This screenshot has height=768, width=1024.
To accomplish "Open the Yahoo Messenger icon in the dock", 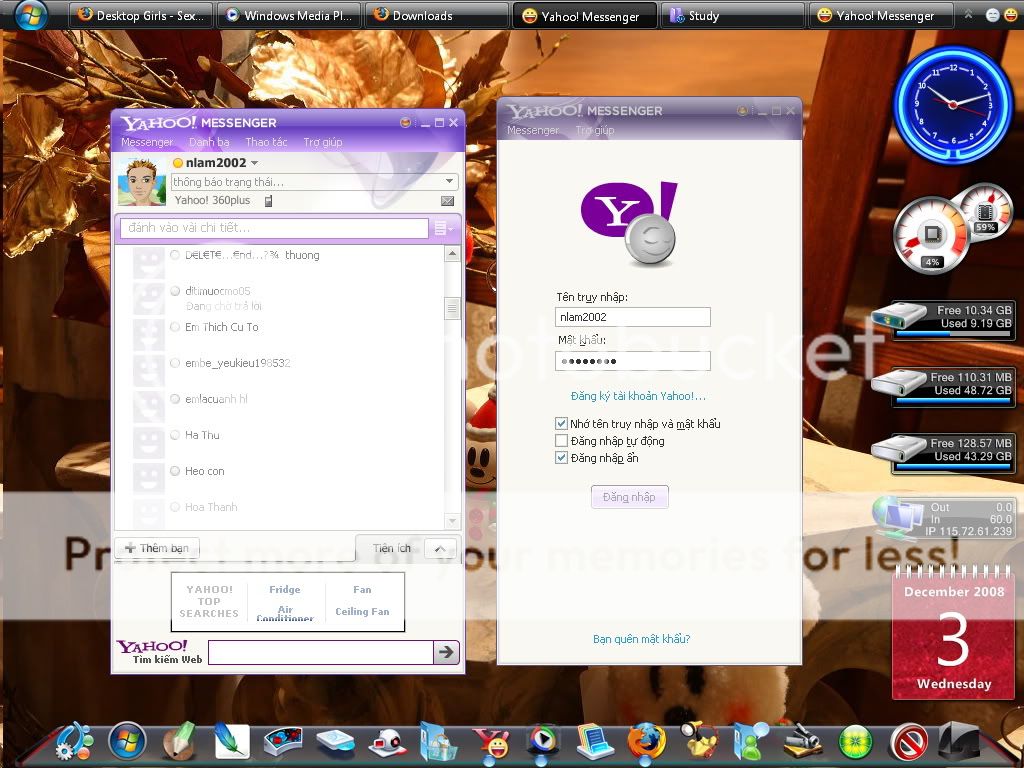I will (491, 743).
